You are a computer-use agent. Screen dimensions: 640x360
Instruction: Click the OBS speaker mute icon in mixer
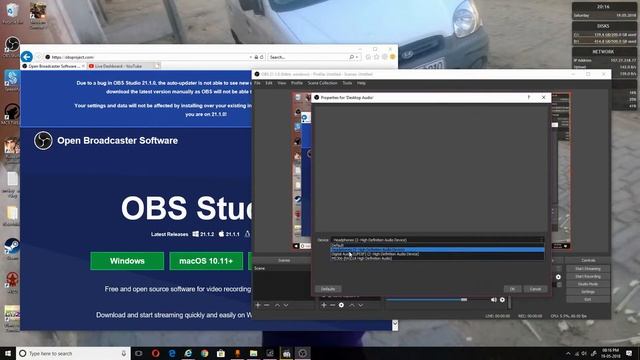(x=493, y=300)
